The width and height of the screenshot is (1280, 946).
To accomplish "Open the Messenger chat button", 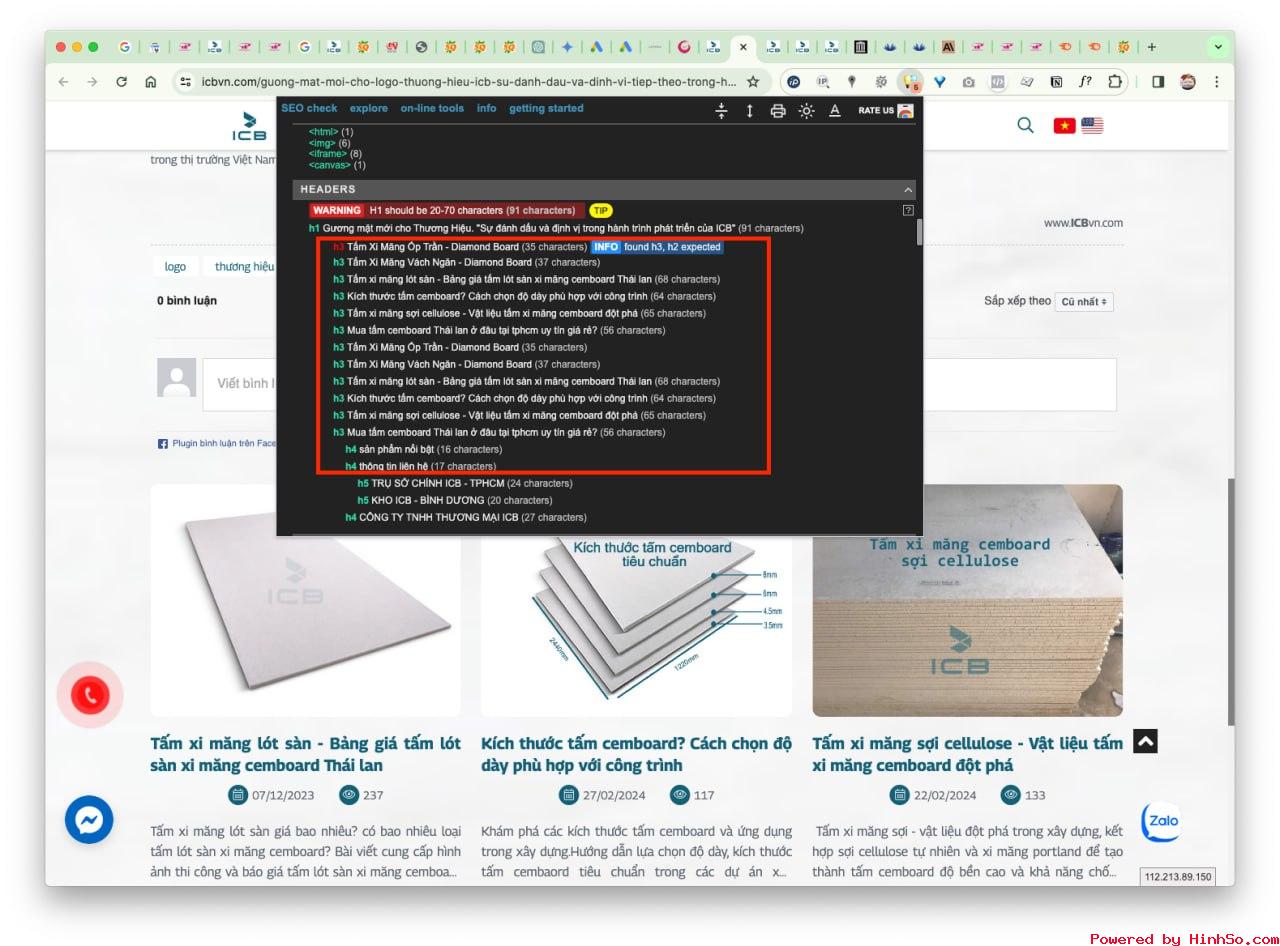I will coord(89,821).
